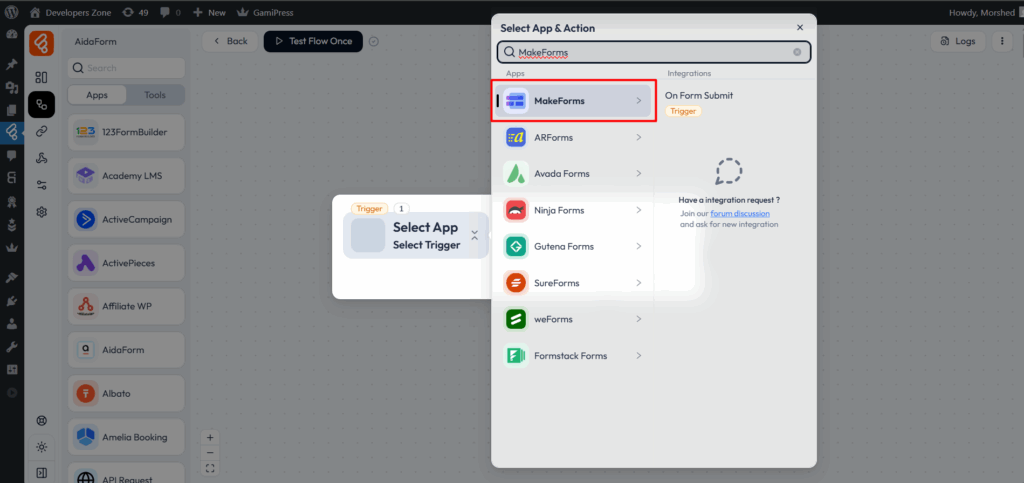Select Avada Forms app in list
1024x483 pixels.
pos(573,174)
